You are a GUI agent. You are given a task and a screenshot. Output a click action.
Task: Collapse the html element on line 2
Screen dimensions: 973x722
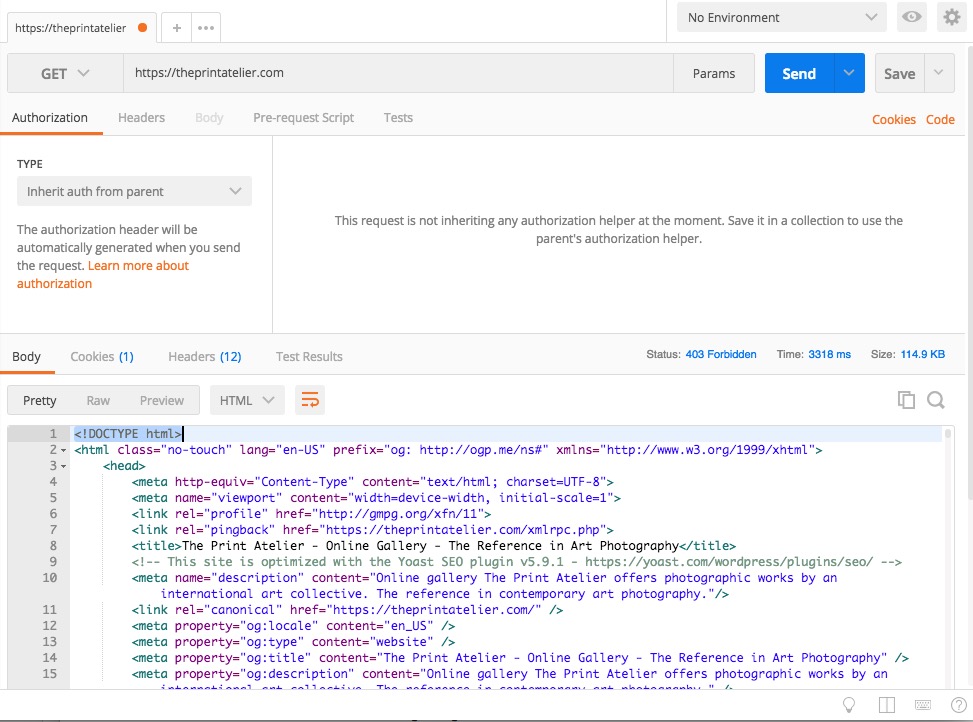click(x=63, y=449)
